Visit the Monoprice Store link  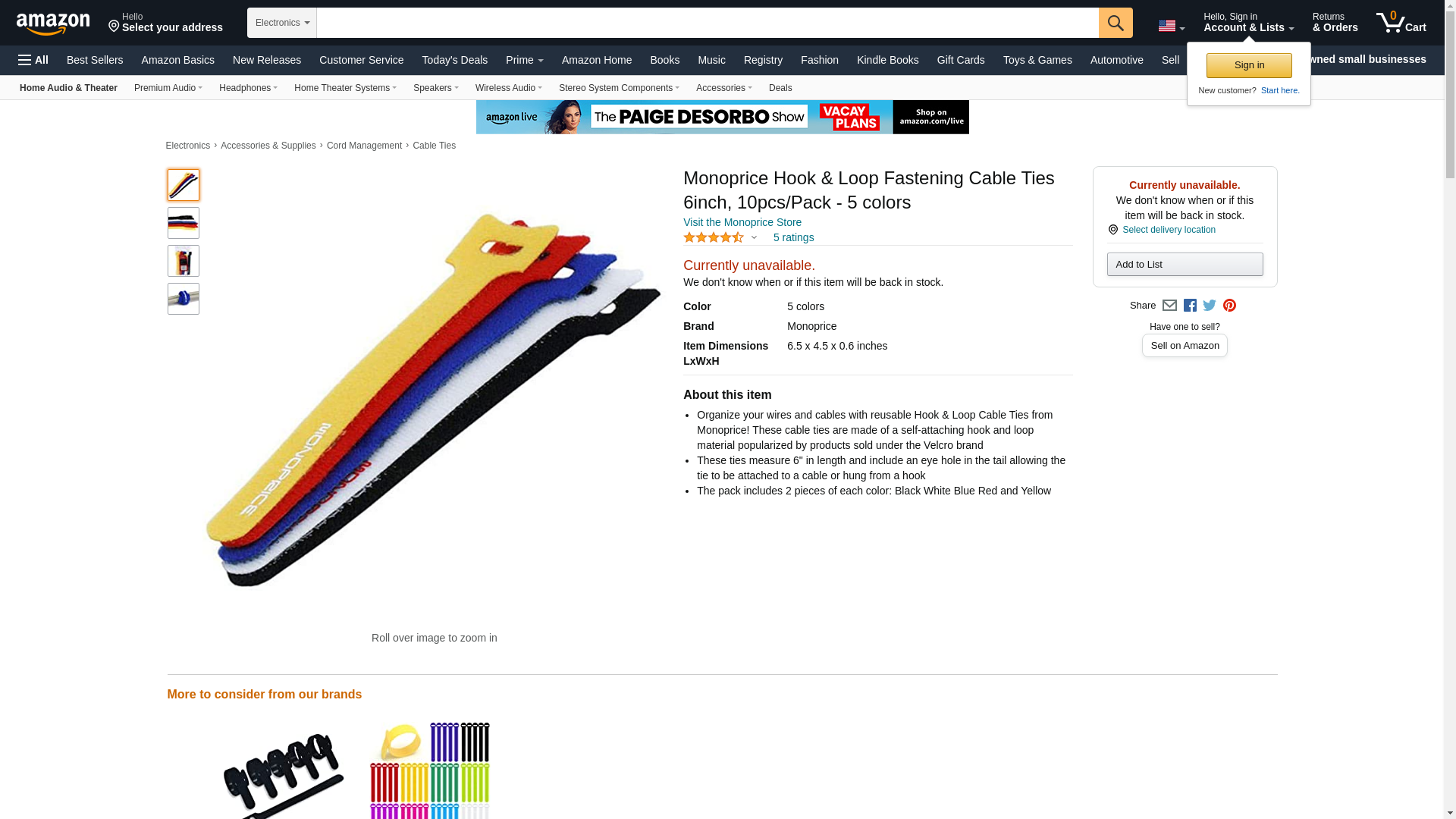742,222
